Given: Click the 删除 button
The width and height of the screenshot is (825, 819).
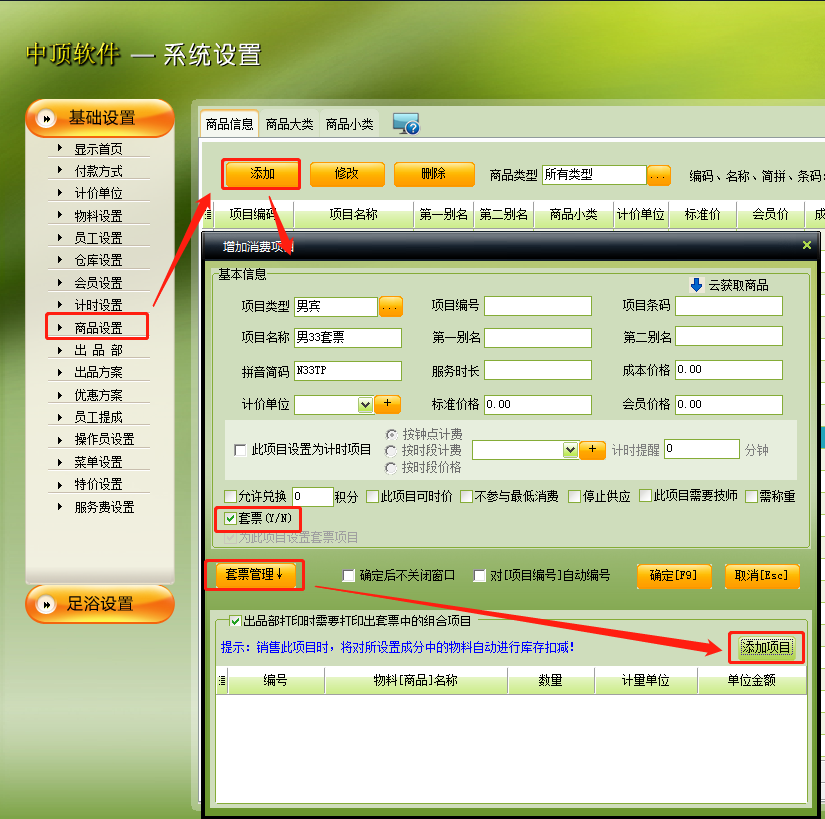Looking at the screenshot, I should (x=434, y=174).
